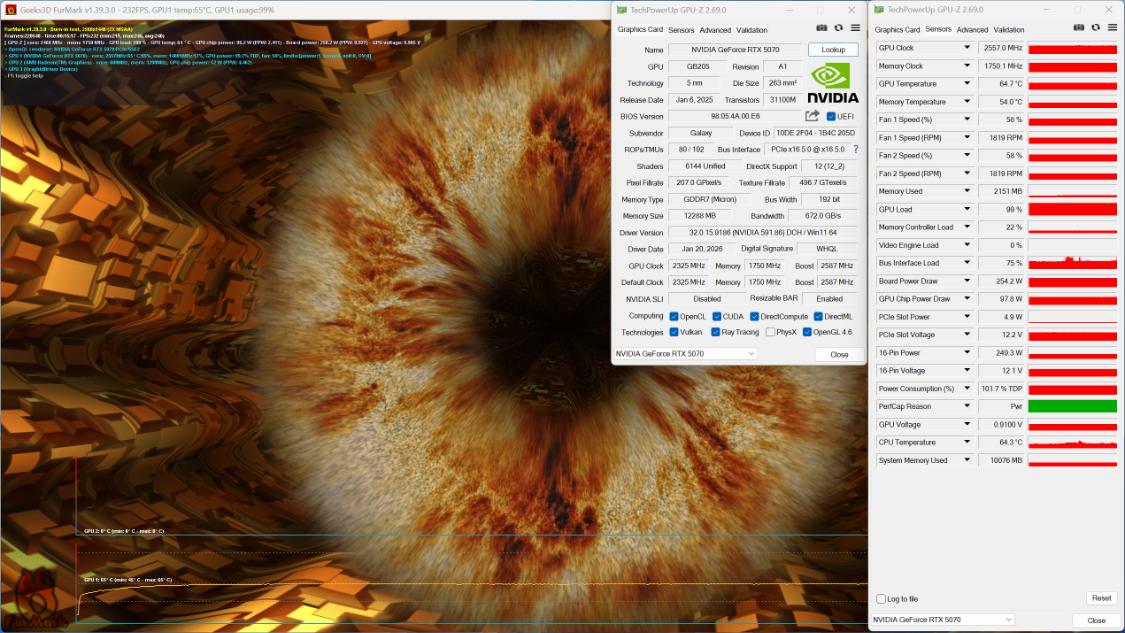The width and height of the screenshot is (1125, 633).
Task: Switch to the Sensors tab
Action: [680, 30]
